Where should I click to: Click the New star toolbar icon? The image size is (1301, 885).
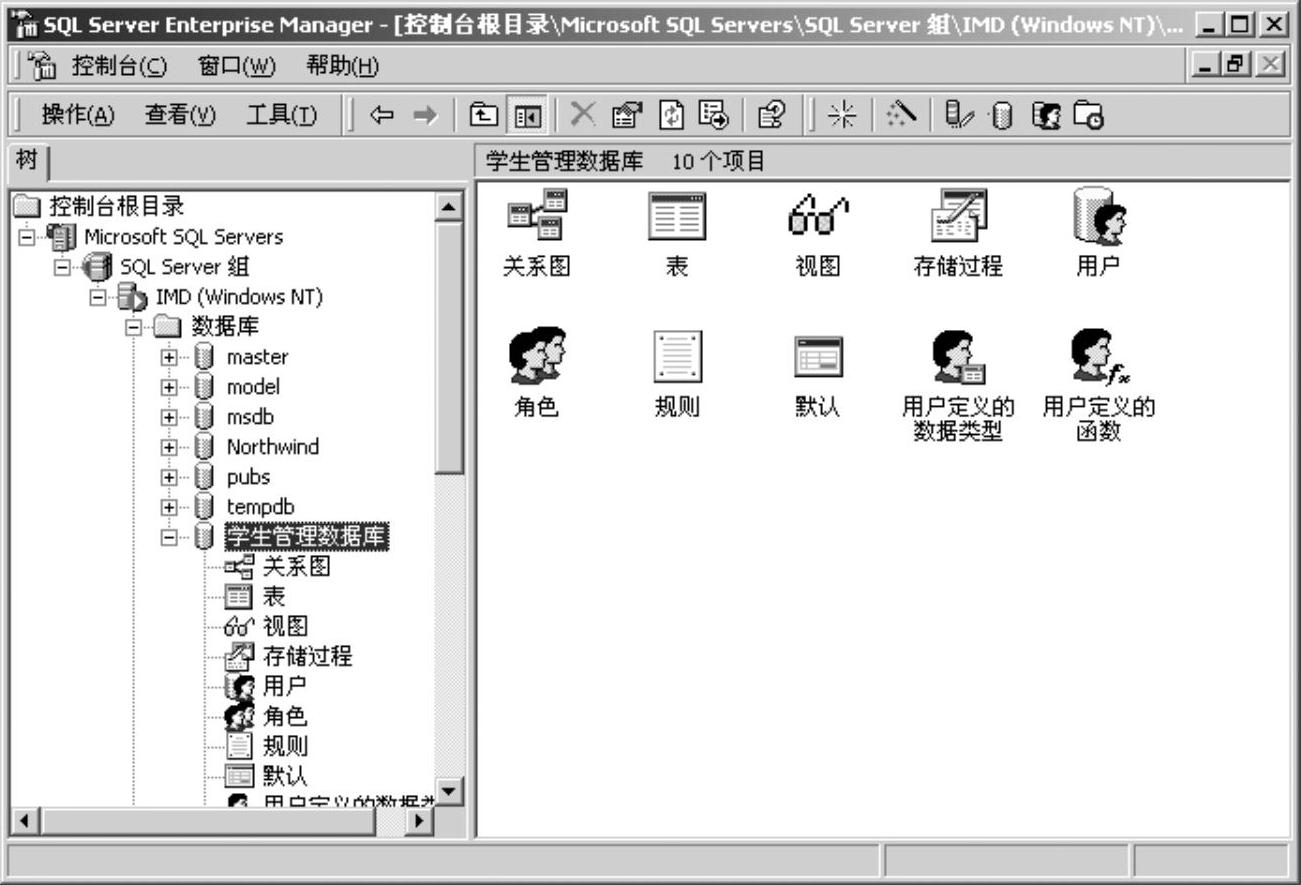click(x=843, y=116)
